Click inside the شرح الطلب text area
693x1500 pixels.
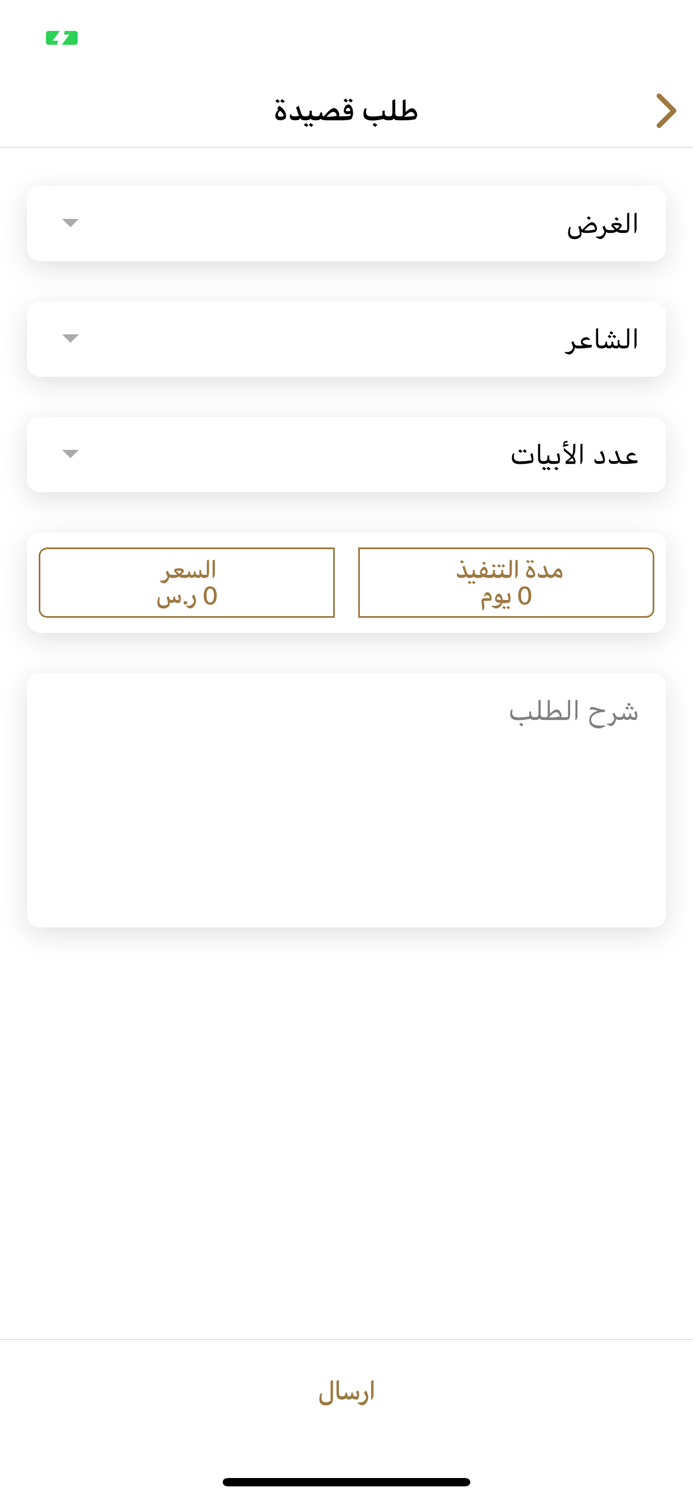(x=346, y=800)
